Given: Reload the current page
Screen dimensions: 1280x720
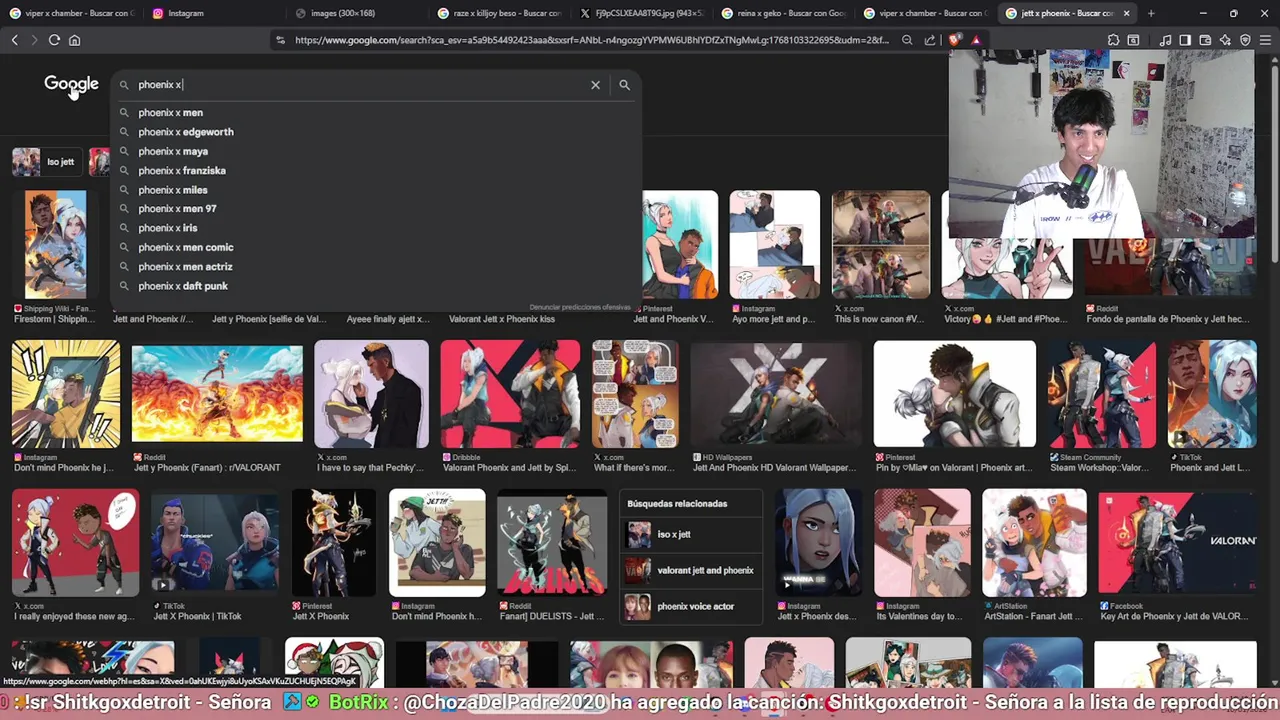Looking at the screenshot, I should (54, 40).
